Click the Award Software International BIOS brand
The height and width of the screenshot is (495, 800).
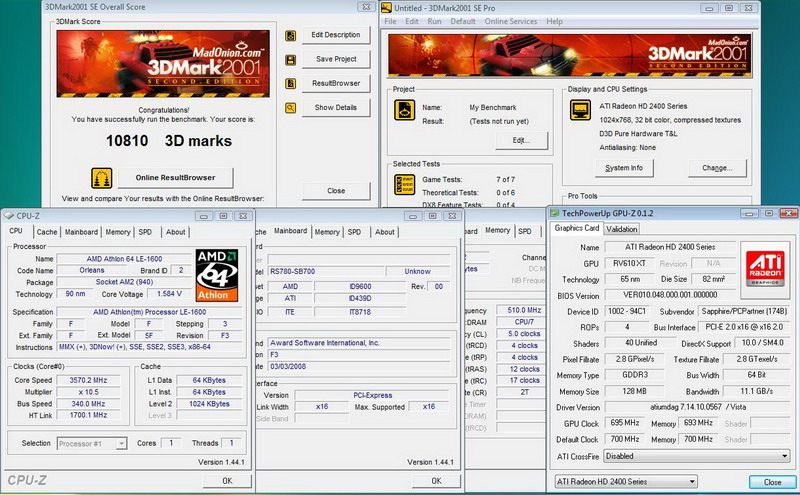pos(359,343)
